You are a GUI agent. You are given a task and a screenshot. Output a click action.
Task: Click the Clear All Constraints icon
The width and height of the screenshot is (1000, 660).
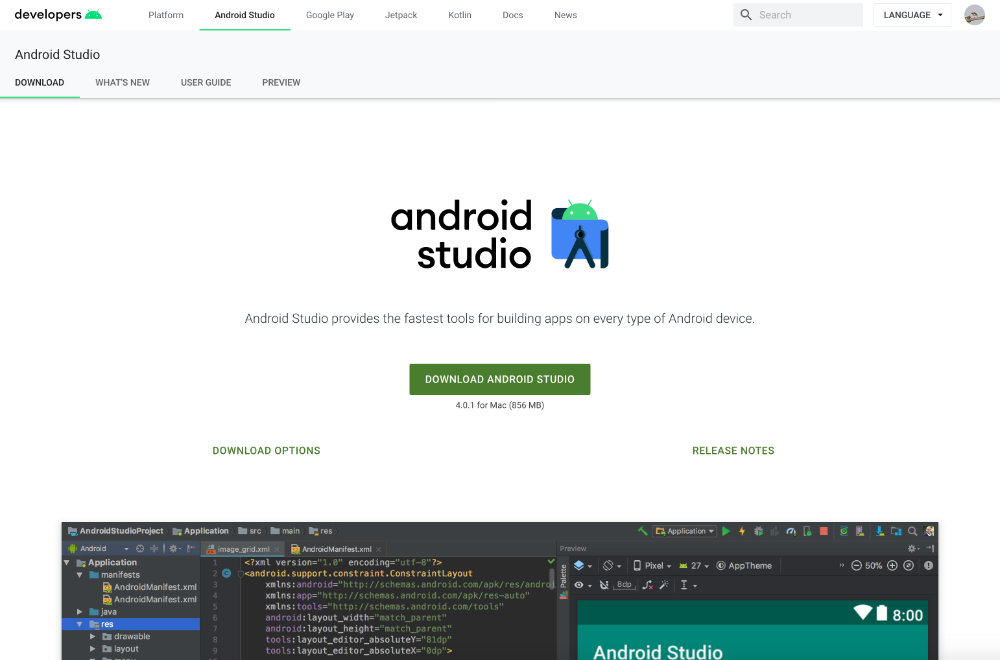point(647,585)
